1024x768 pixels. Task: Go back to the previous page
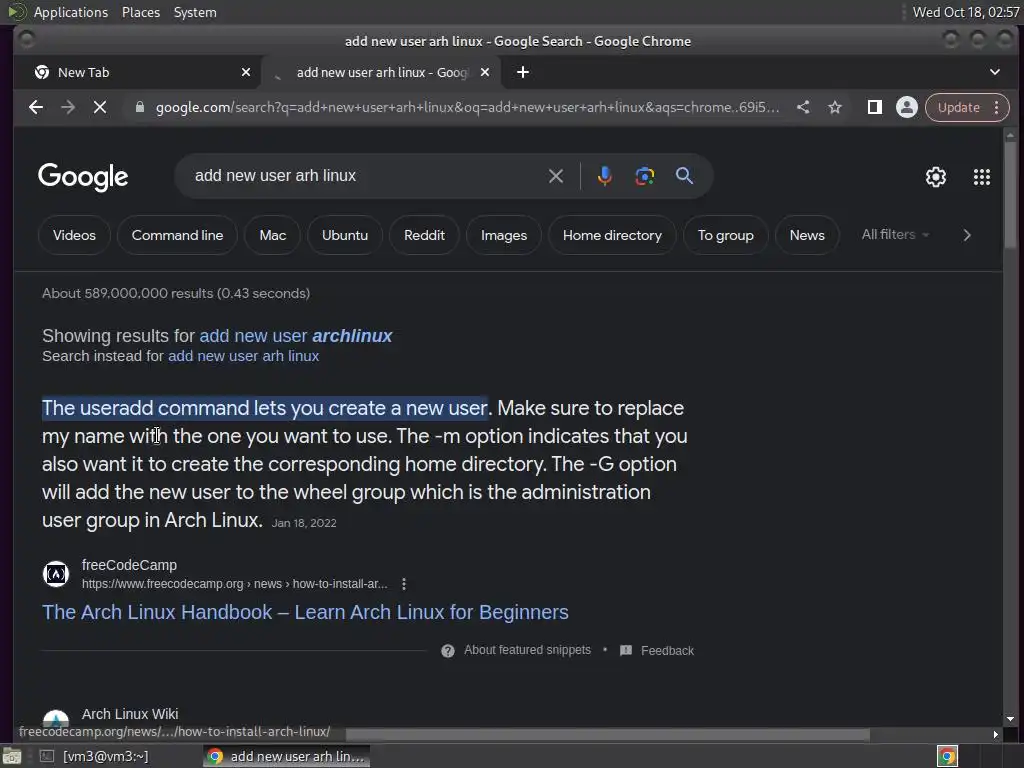36,107
